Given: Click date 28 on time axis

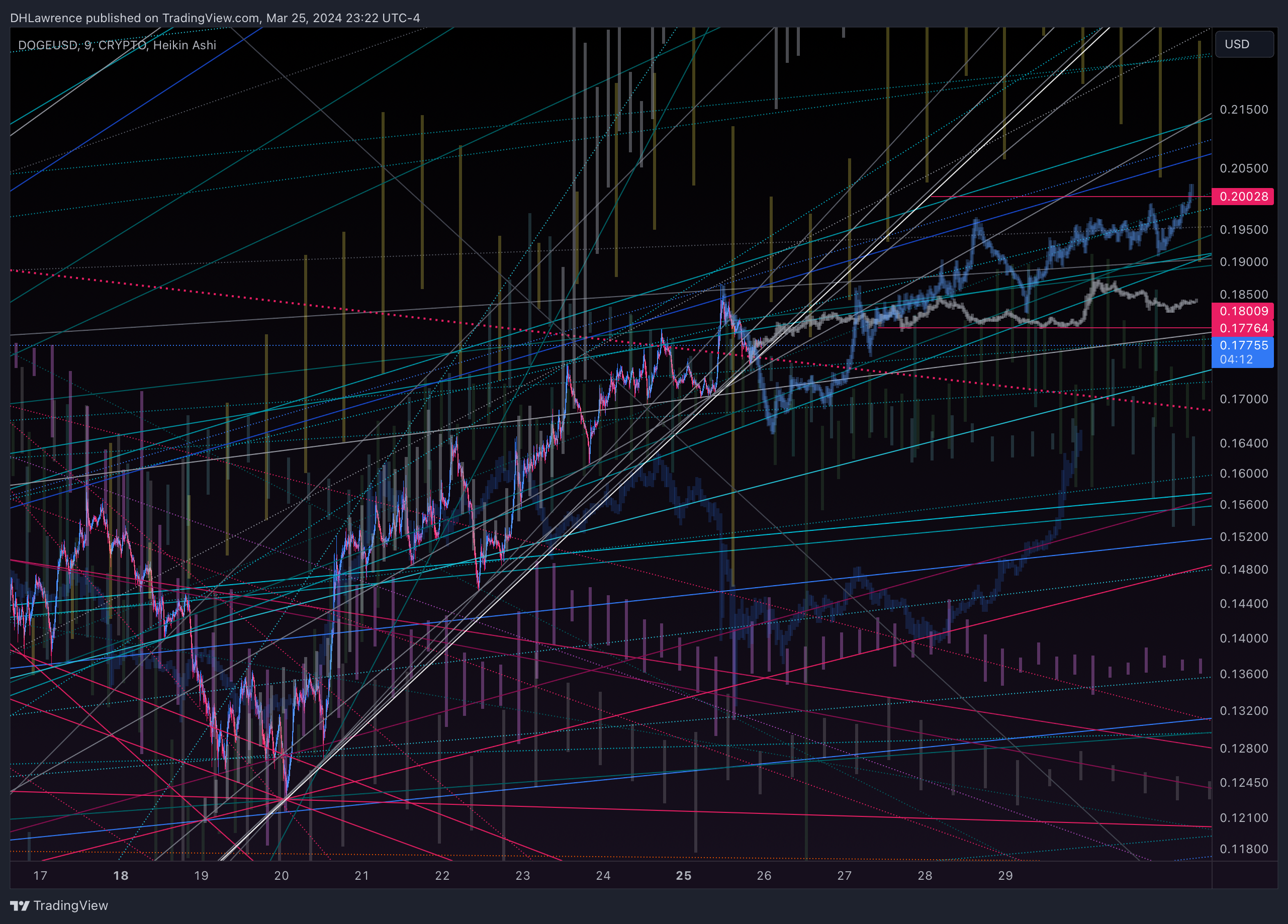Looking at the screenshot, I should tap(925, 875).
